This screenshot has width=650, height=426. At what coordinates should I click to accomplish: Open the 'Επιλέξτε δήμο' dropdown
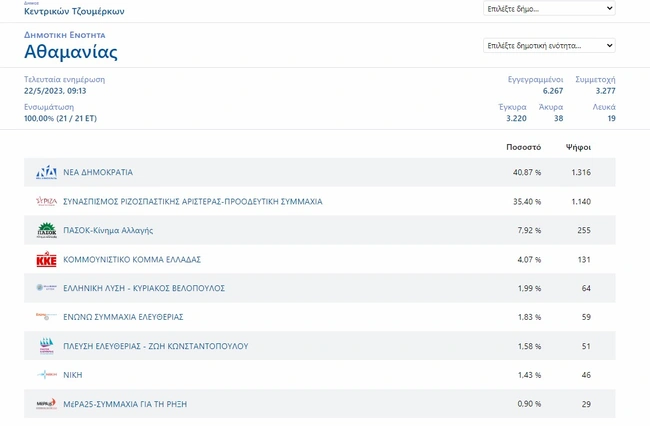547,8
